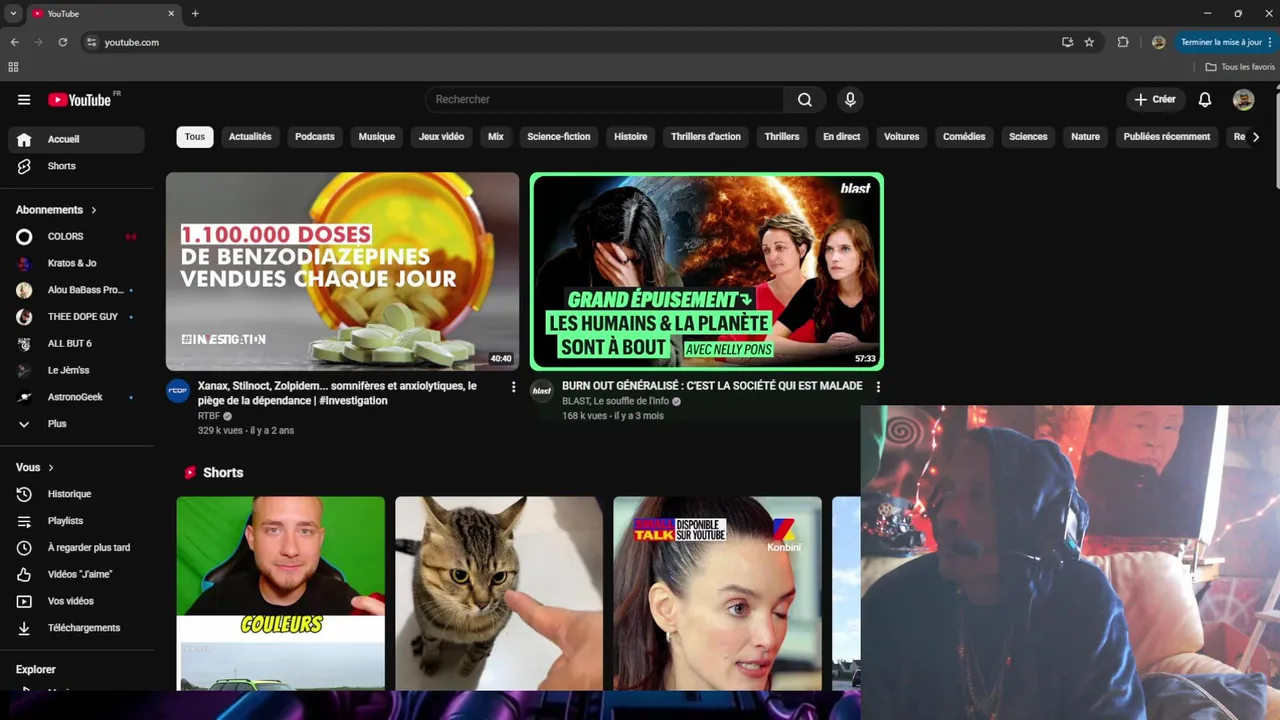This screenshot has height=720, width=1280.
Task: Open ALL BUT 6 channel
Action: tap(76, 343)
